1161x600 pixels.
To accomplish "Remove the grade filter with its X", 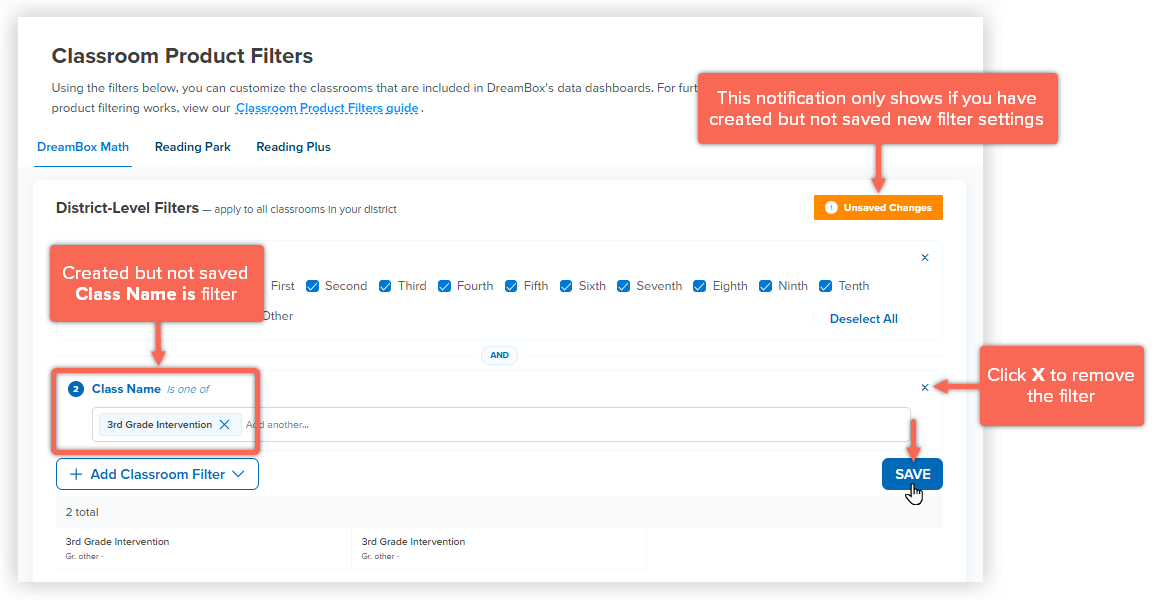I will tap(925, 258).
